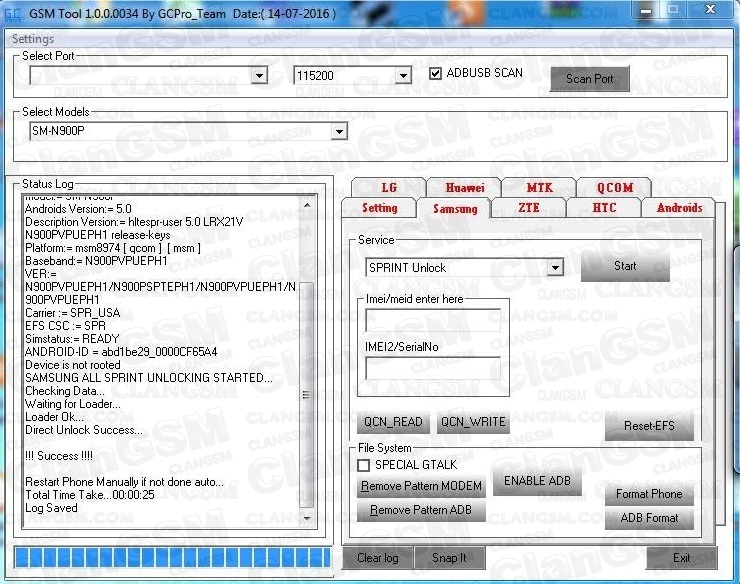Image resolution: width=740 pixels, height=584 pixels.
Task: Click 'SAMSUNG ALL SPRINT UNLOCKING STARTED...' log line
Action: pyautogui.click(x=149, y=378)
